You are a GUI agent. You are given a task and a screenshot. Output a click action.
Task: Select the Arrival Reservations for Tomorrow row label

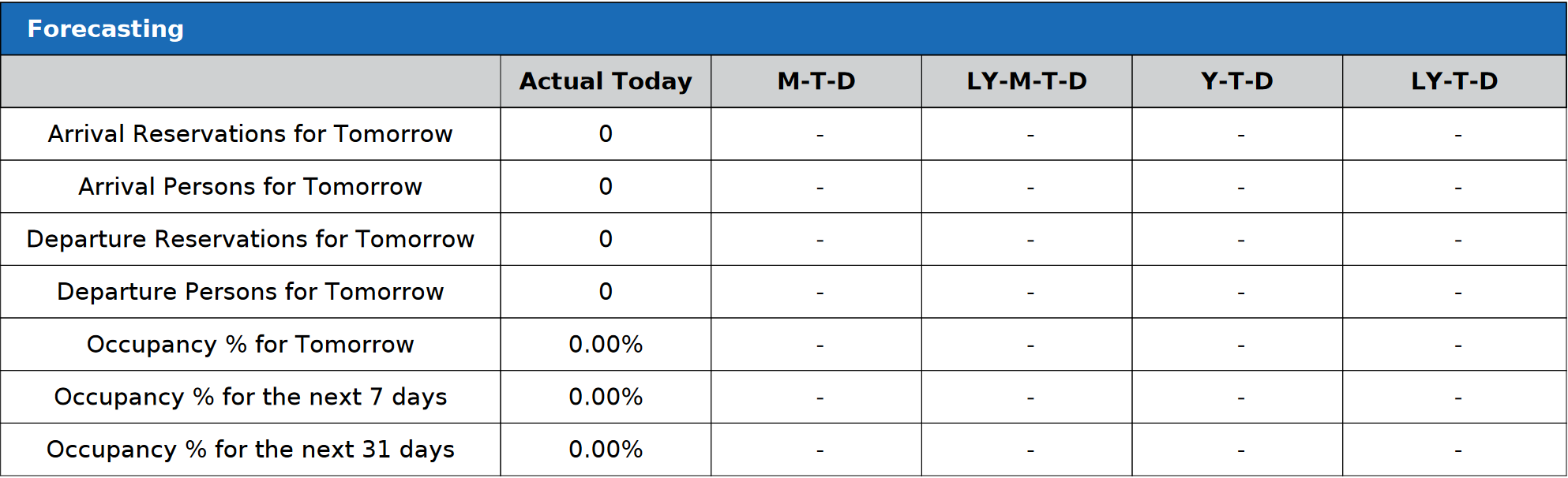click(250, 134)
